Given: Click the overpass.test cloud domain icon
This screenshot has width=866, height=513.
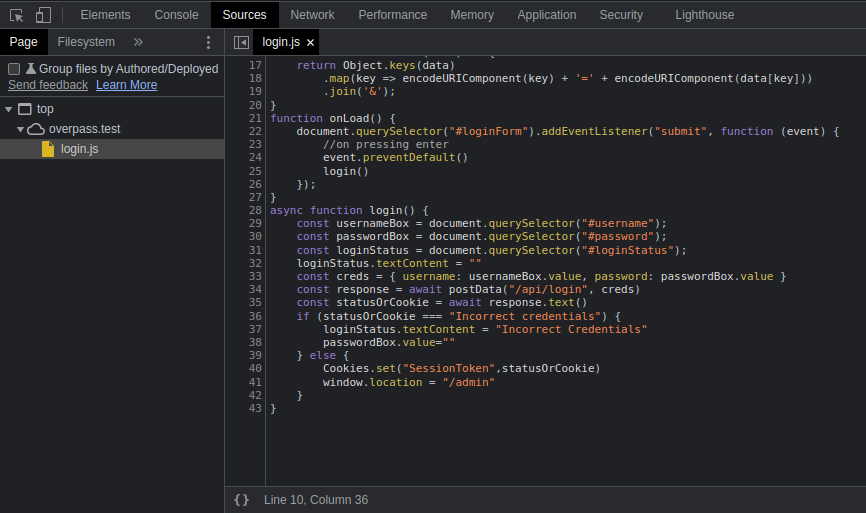Looking at the screenshot, I should (36, 129).
